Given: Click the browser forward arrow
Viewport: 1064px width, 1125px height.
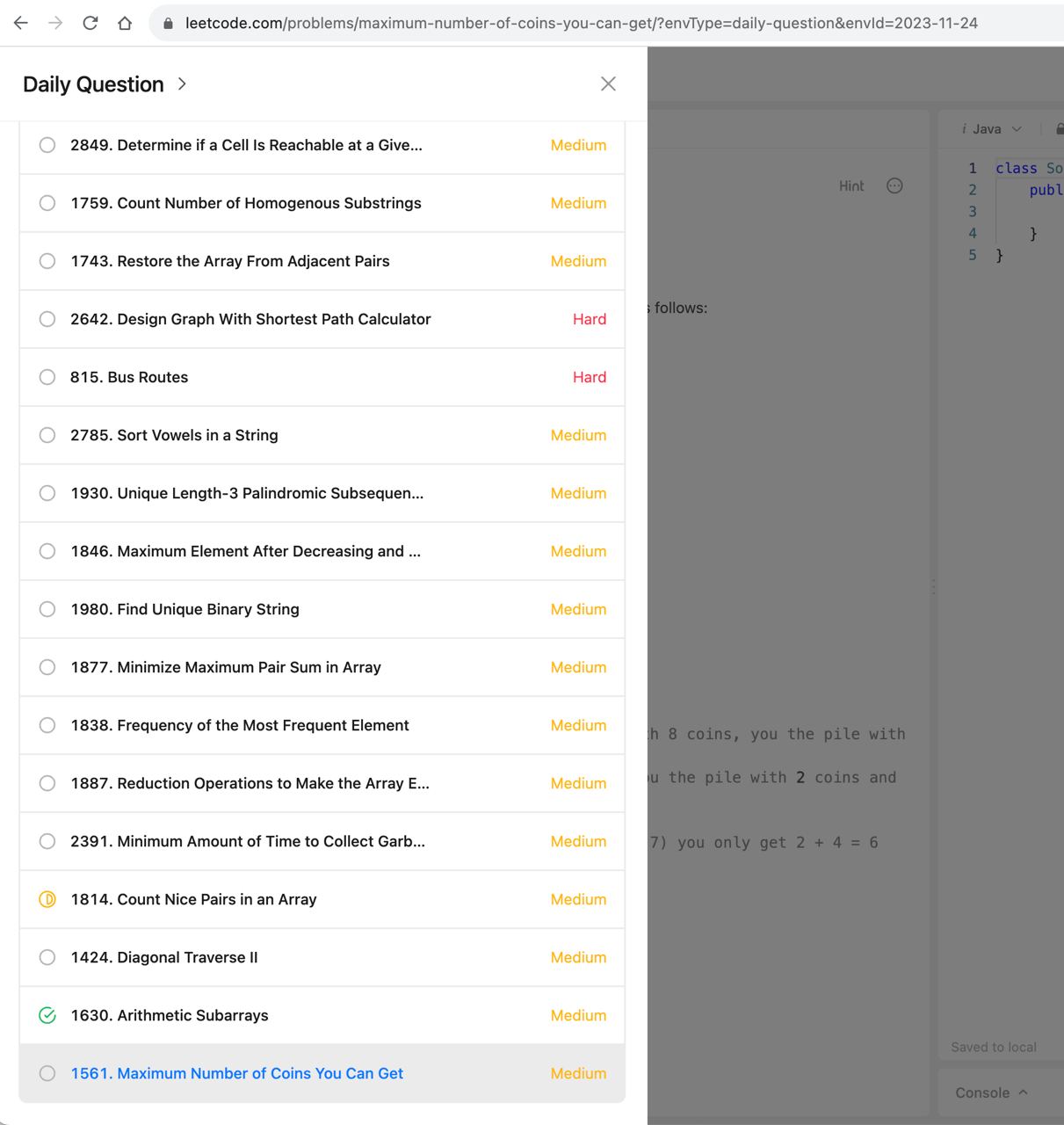Looking at the screenshot, I should coord(55,23).
